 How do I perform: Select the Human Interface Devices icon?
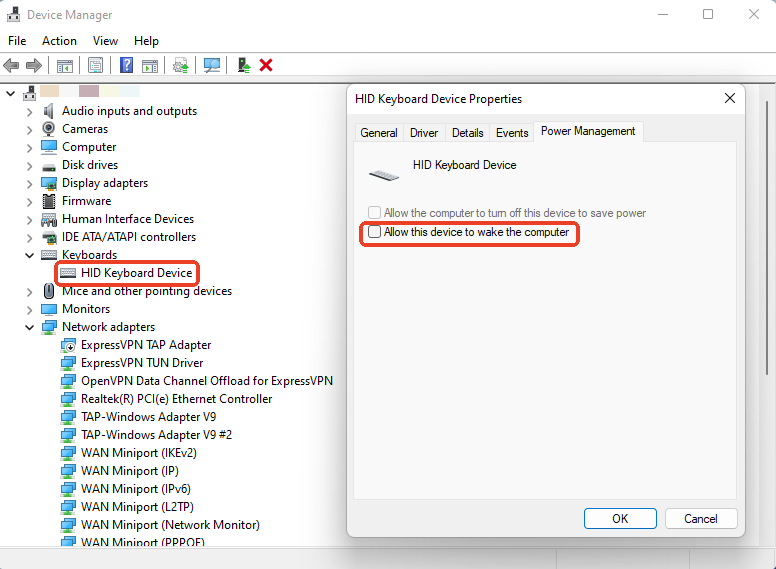(48, 219)
